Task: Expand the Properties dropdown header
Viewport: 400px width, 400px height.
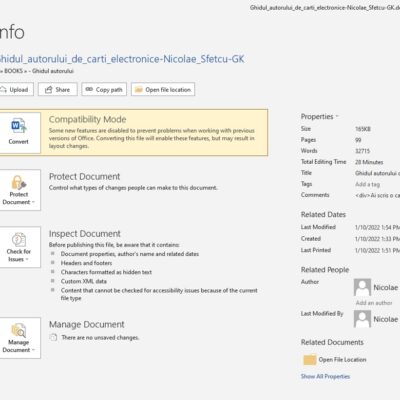Action: (x=319, y=116)
